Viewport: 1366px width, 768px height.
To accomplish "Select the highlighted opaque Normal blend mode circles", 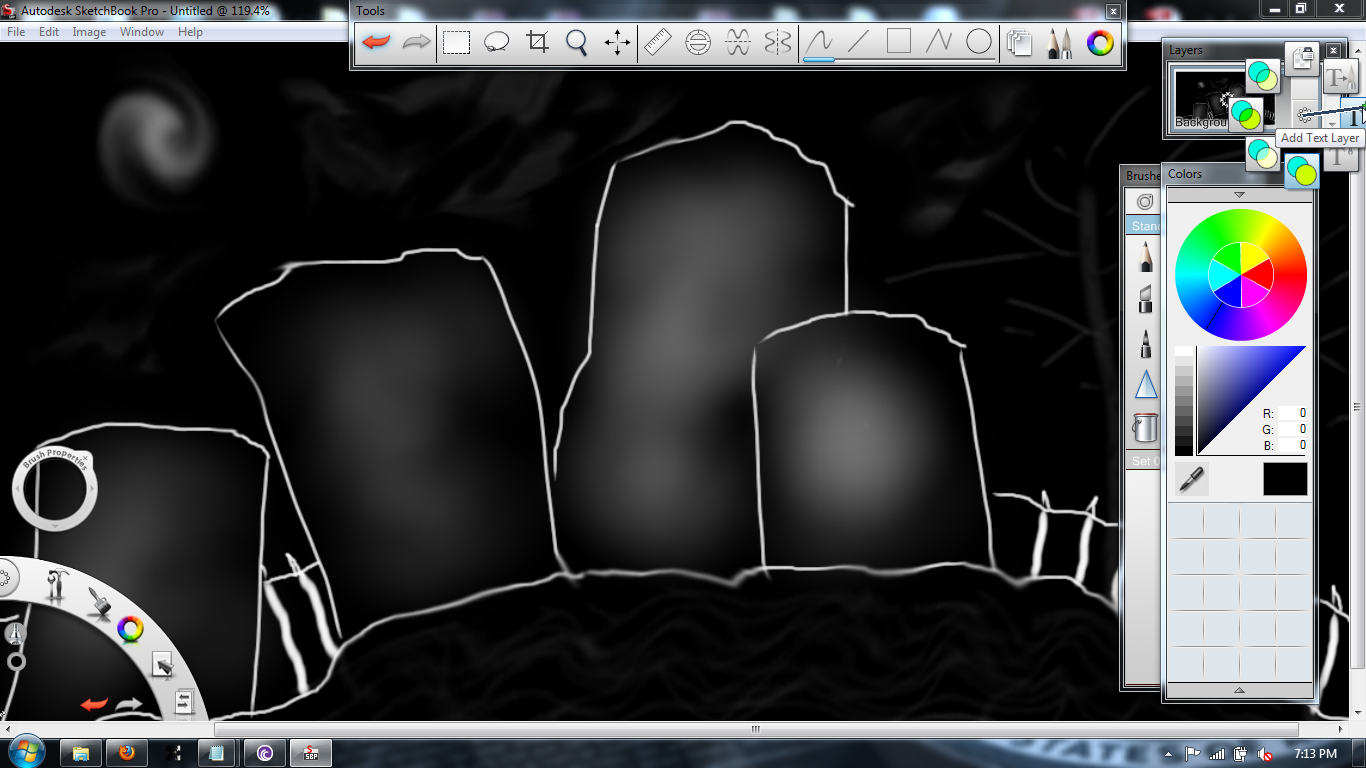I will (x=1301, y=171).
